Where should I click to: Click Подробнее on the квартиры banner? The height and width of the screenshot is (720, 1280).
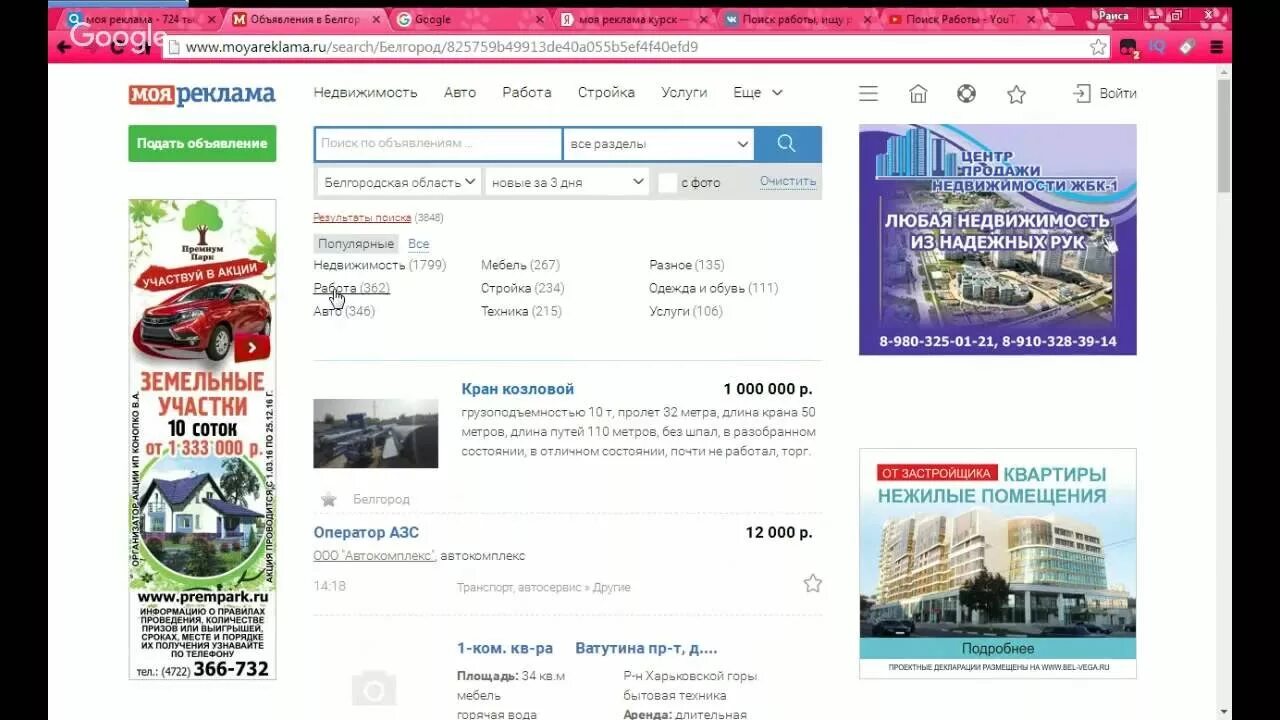click(x=997, y=648)
